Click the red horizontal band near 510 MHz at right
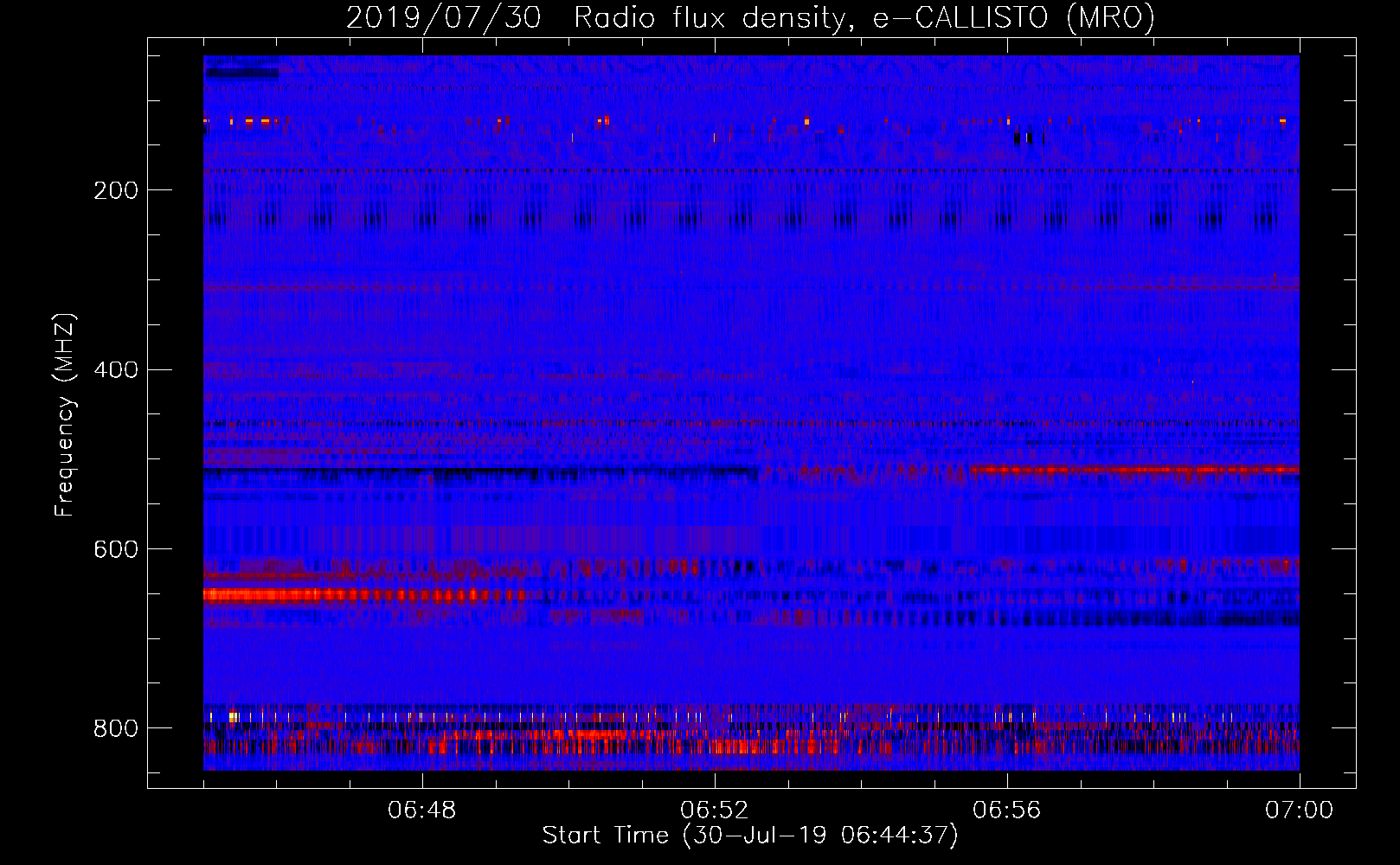This screenshot has height=865, width=1400. pos(1134,470)
